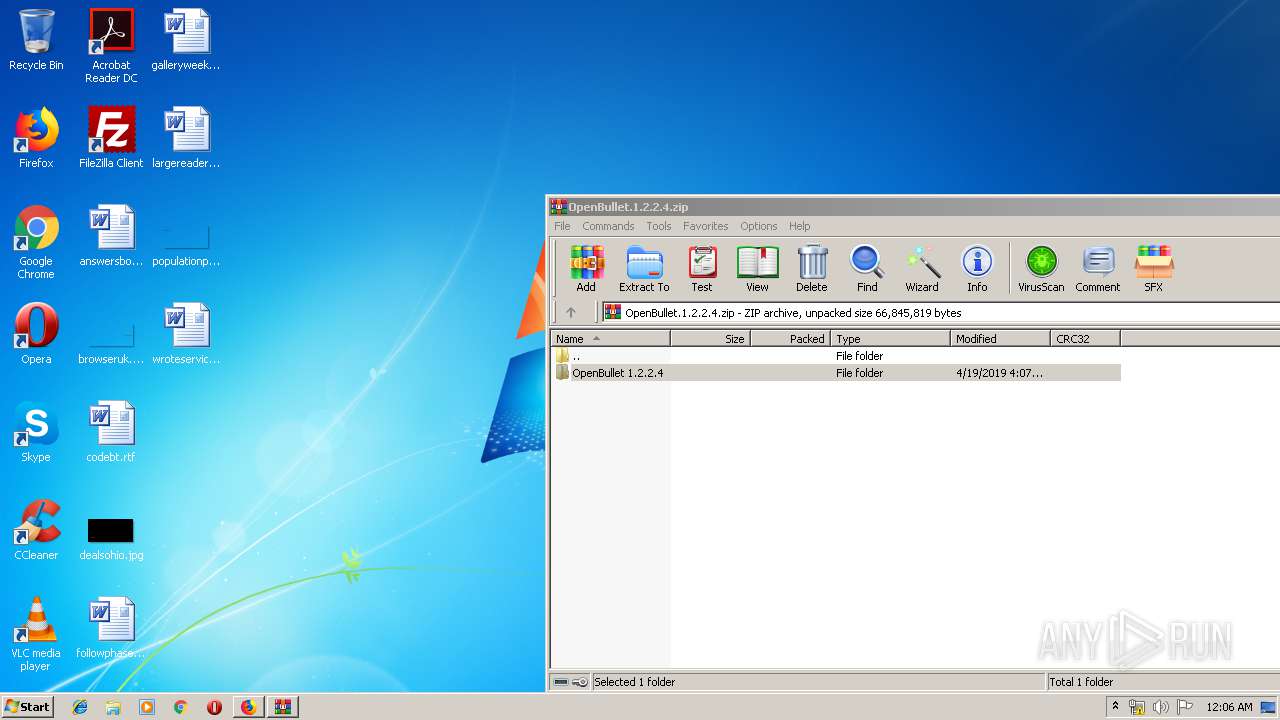
Task: Sort list by Size column header
Action: point(711,339)
